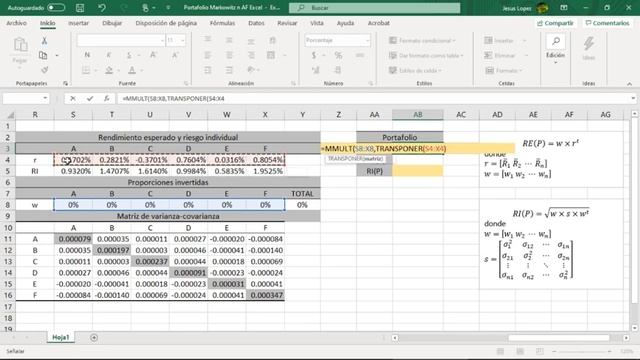Click the decrease indent icon
Viewport: 640px width, 360px height.
[208, 70]
